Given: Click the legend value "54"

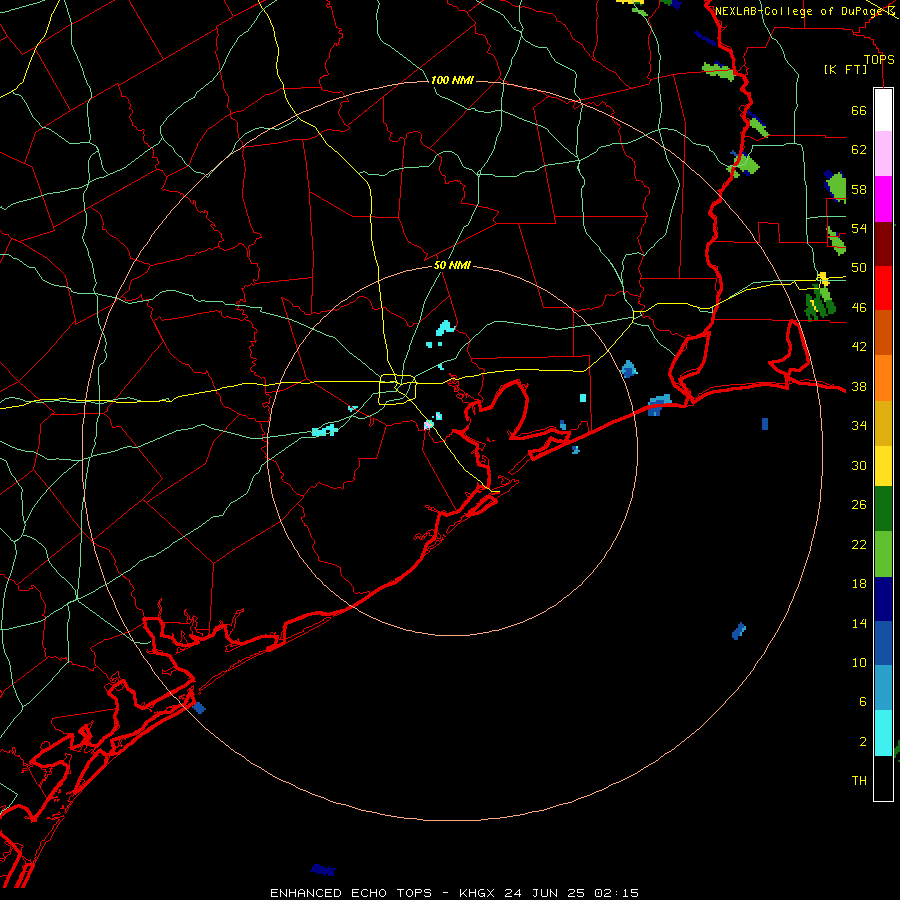Looking at the screenshot, I should coord(859,228).
